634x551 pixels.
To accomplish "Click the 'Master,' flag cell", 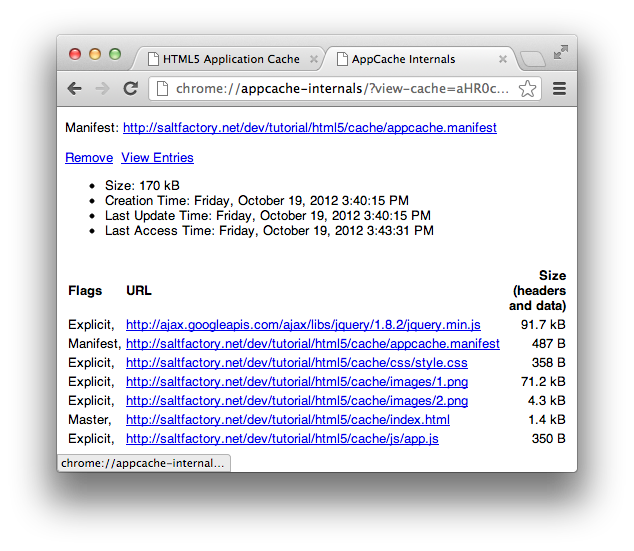I will (x=90, y=420).
